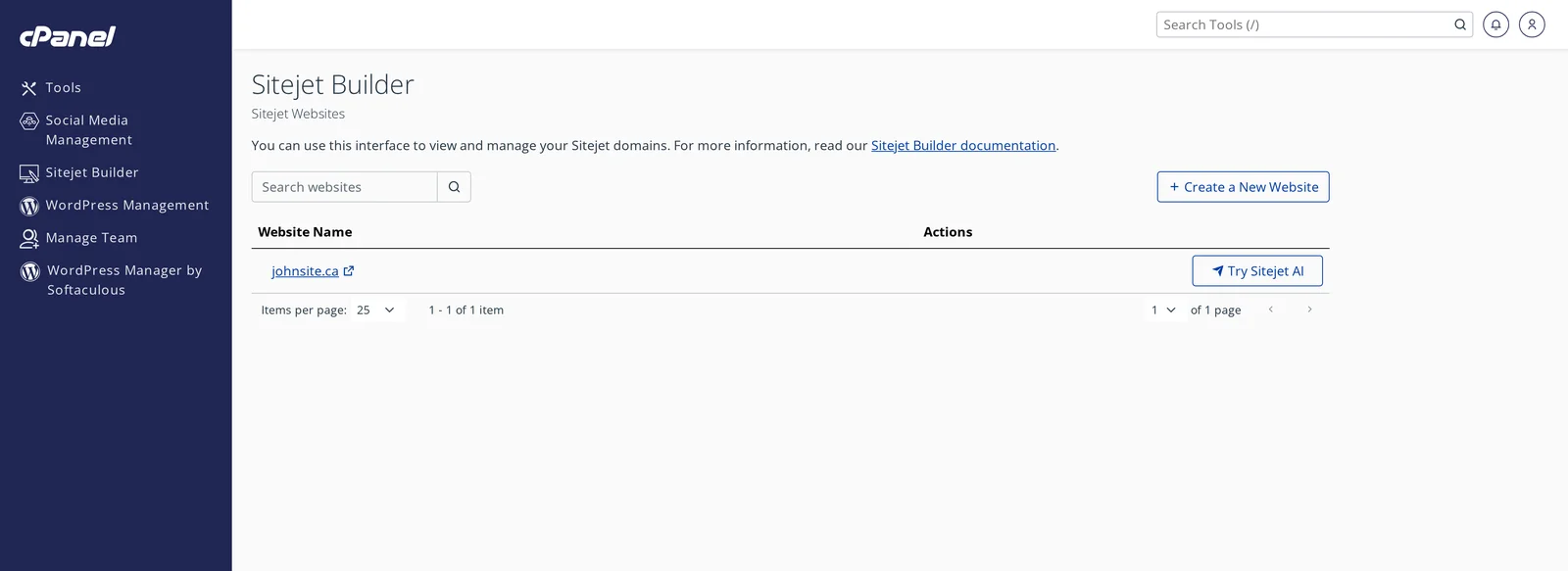Open the user account menu icon
This screenshot has height=571, width=1568.
(x=1532, y=24)
